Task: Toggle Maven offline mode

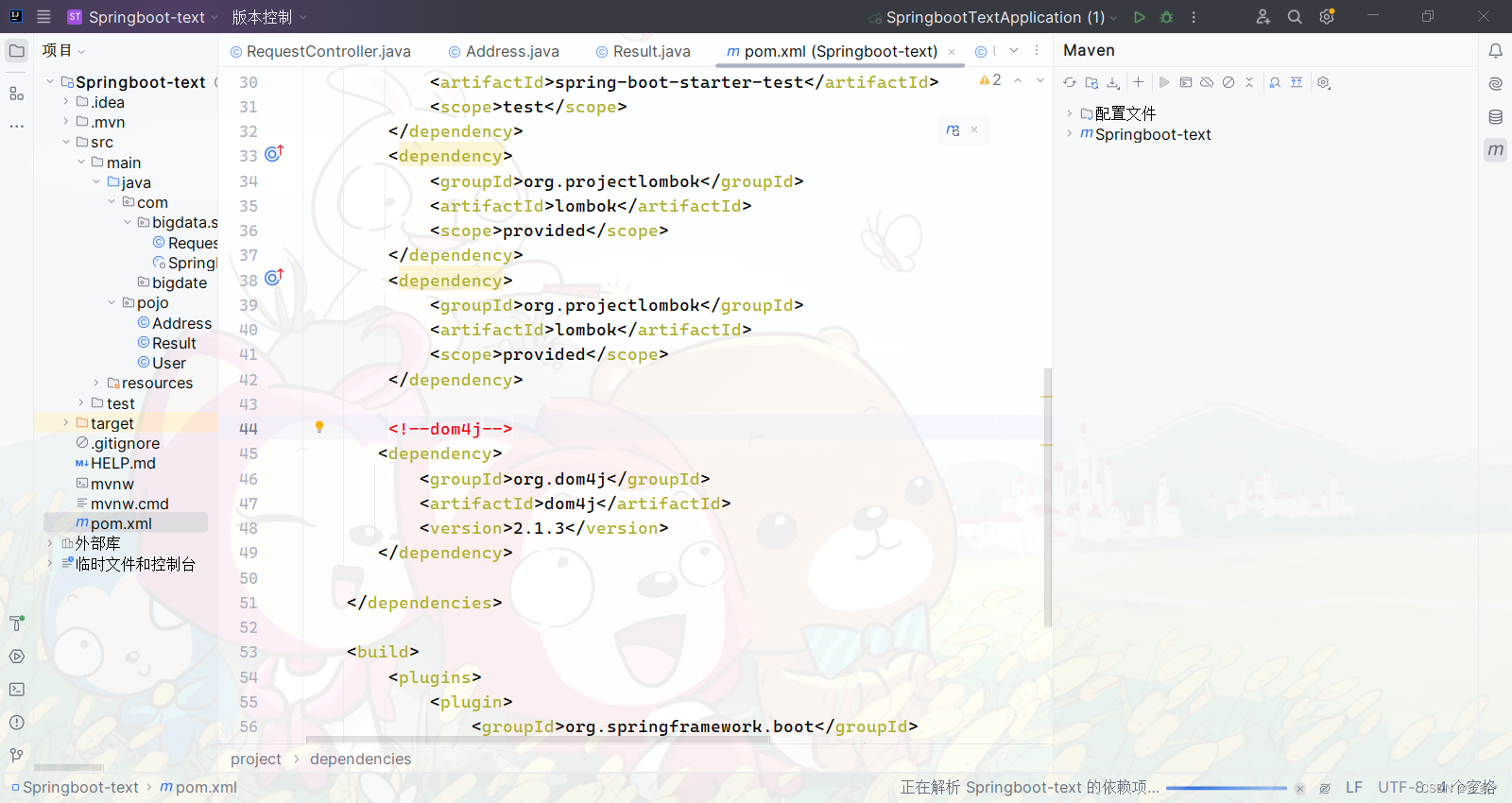Action: coord(1207,83)
